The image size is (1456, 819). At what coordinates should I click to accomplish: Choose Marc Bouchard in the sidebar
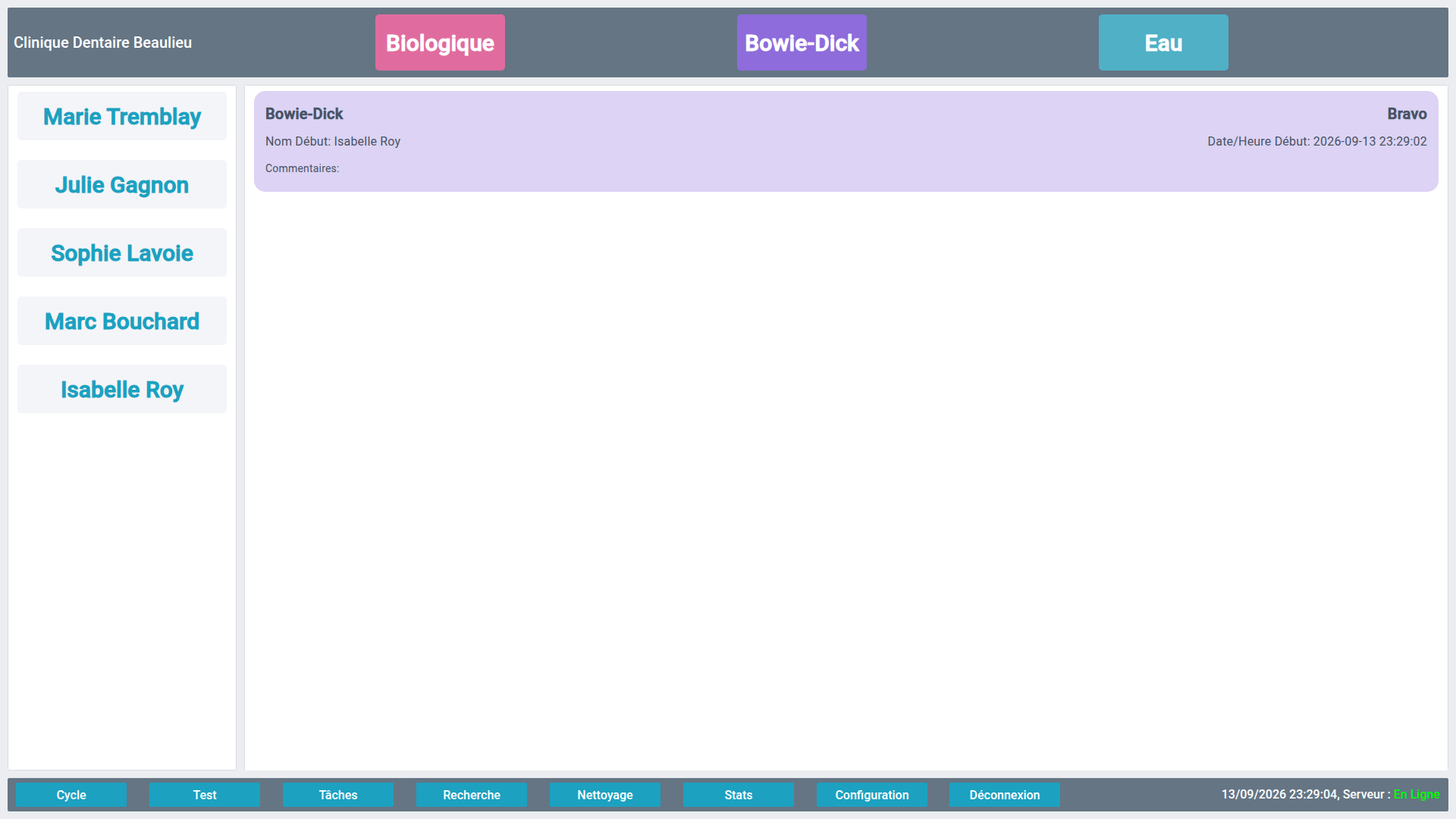pyautogui.click(x=122, y=321)
